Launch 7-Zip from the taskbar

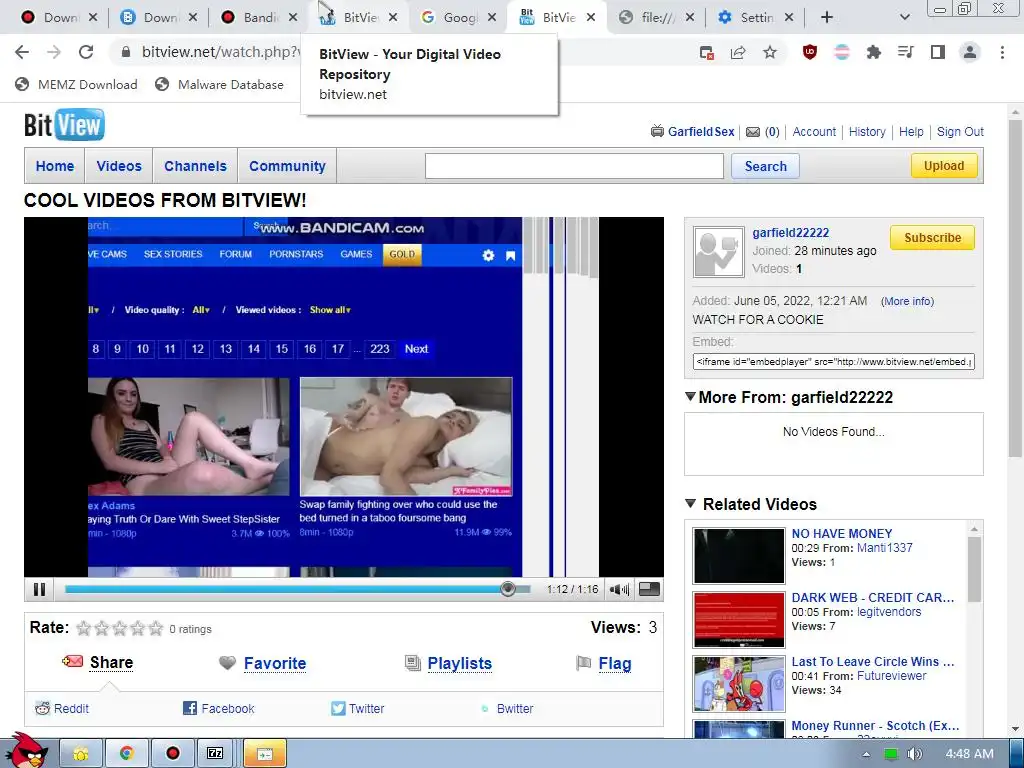click(215, 753)
